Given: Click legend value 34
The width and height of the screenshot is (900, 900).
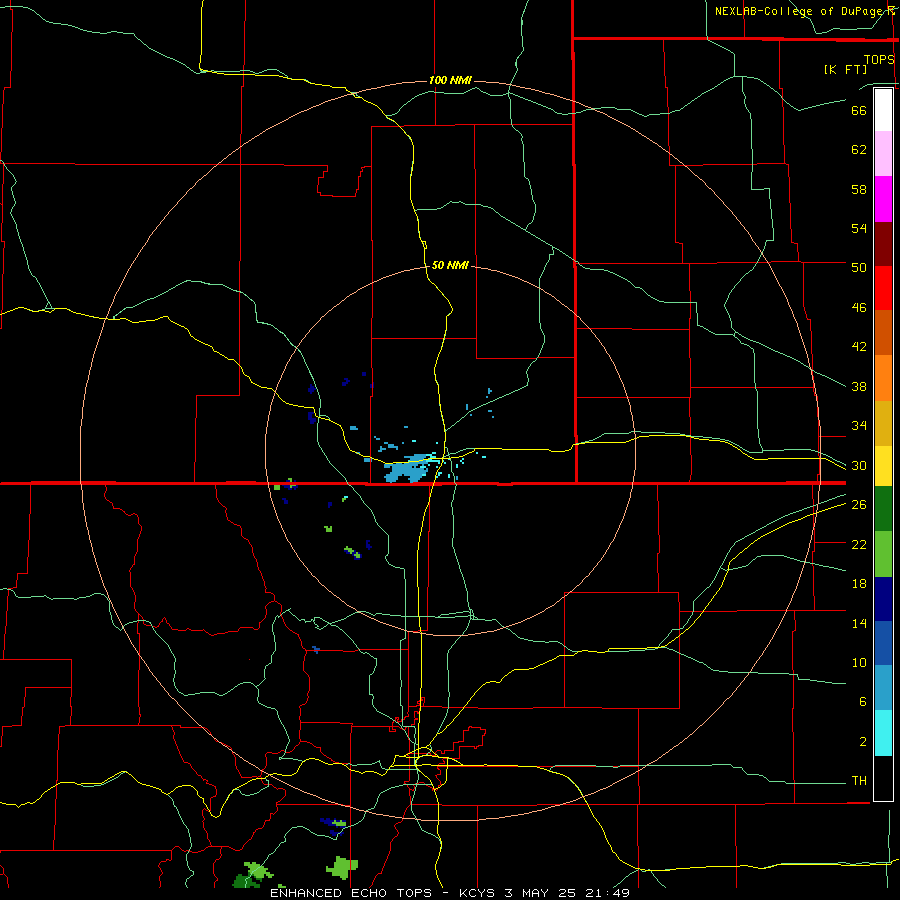Looking at the screenshot, I should tap(859, 425).
